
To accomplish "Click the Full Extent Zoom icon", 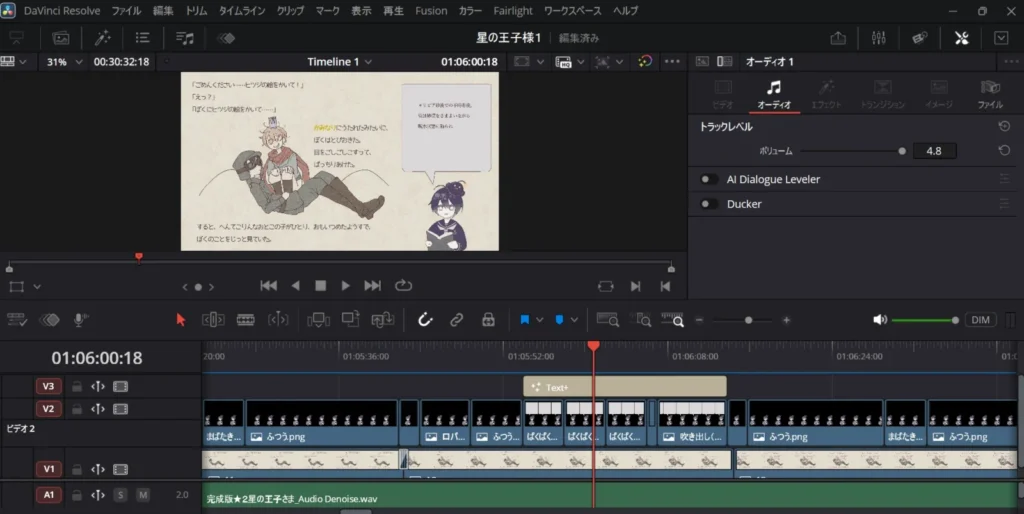I will [x=607, y=319].
